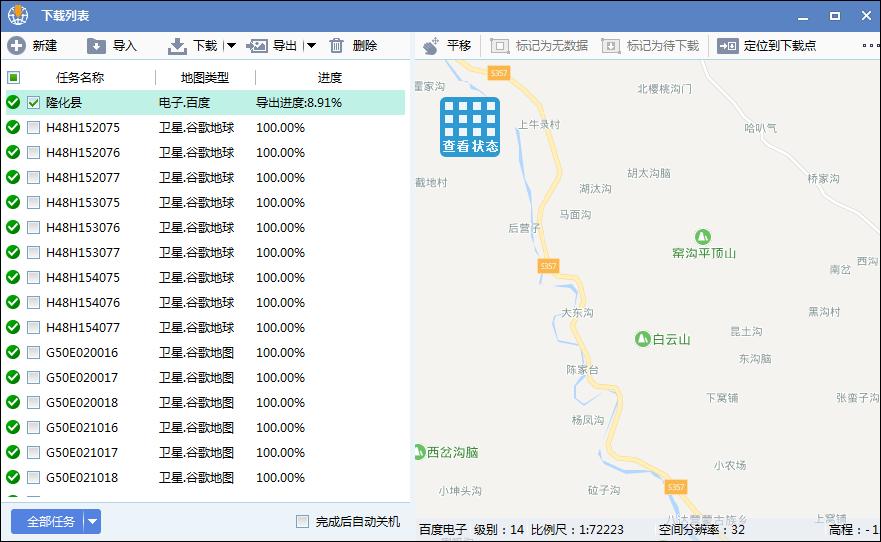The width and height of the screenshot is (881, 542).
Task: Select the H48H153077 task row name
Action: click(83, 253)
